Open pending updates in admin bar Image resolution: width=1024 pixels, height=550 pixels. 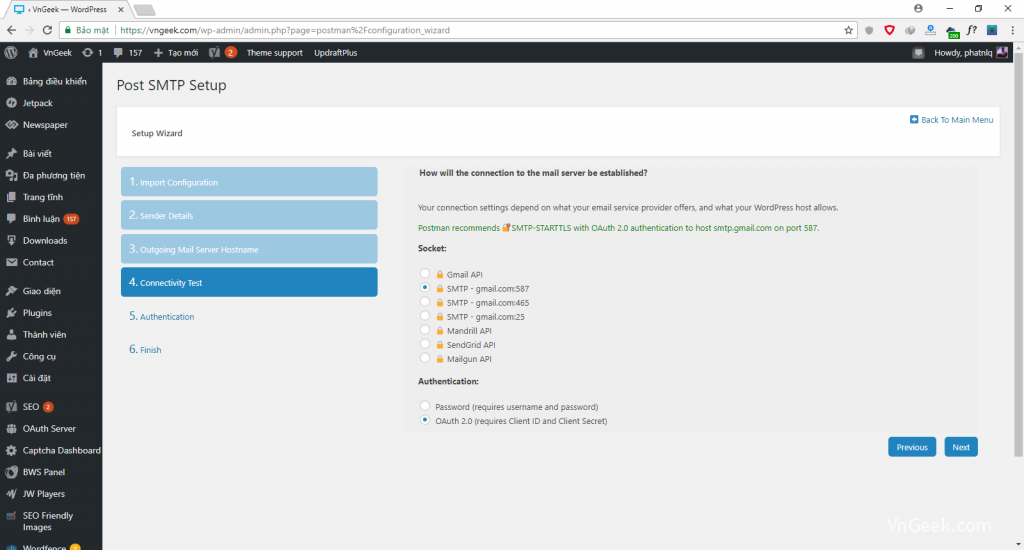pos(92,53)
